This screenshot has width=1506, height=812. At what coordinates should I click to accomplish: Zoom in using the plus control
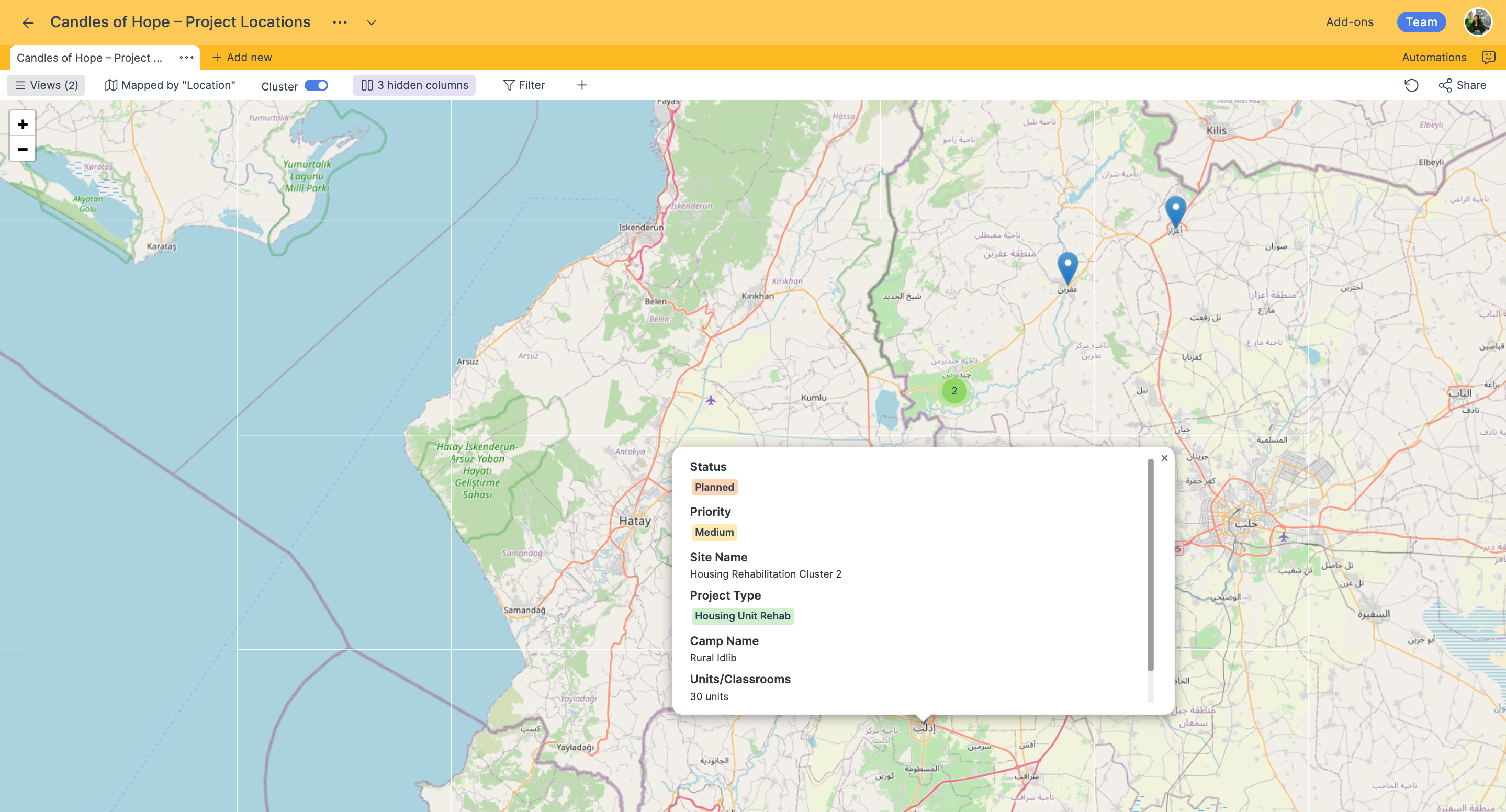tap(22, 124)
